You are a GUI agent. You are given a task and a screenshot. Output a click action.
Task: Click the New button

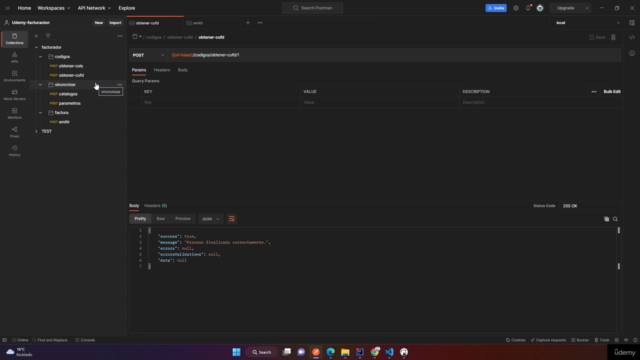click(x=99, y=23)
